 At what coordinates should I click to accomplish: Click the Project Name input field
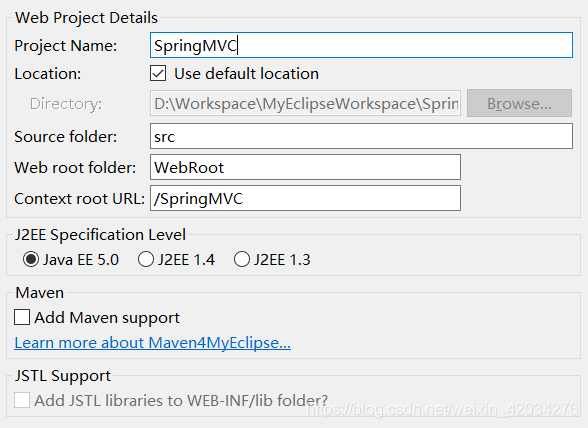(x=361, y=45)
